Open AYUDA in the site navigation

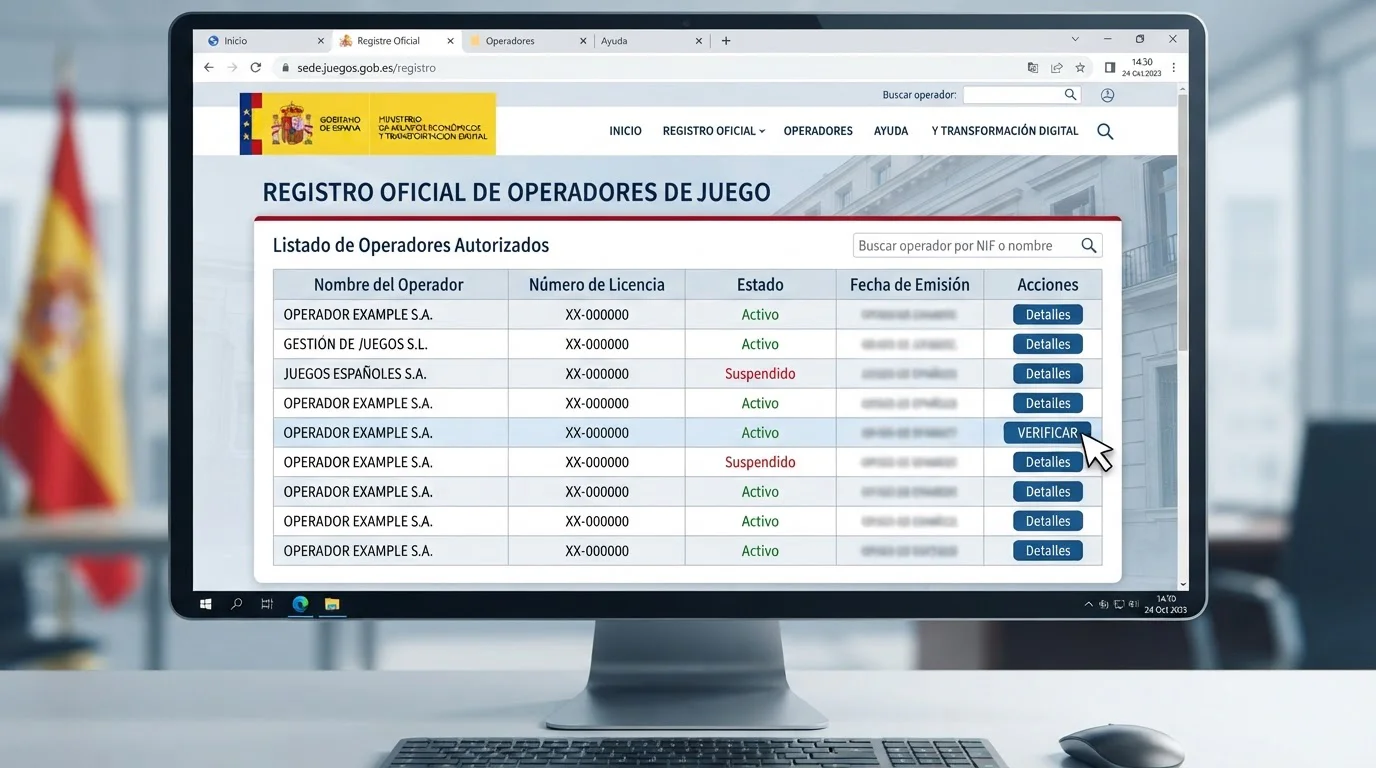[891, 131]
